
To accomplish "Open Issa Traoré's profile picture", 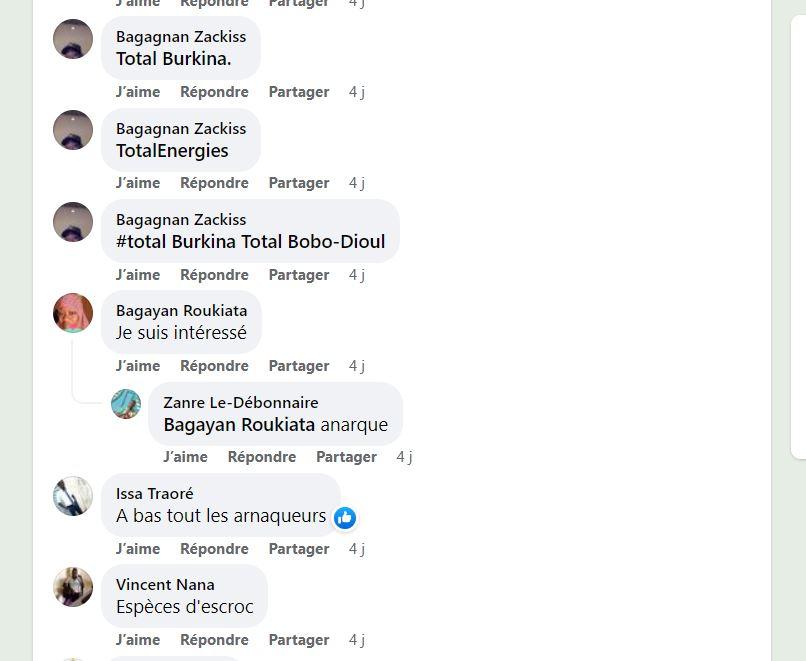I will (73, 496).
